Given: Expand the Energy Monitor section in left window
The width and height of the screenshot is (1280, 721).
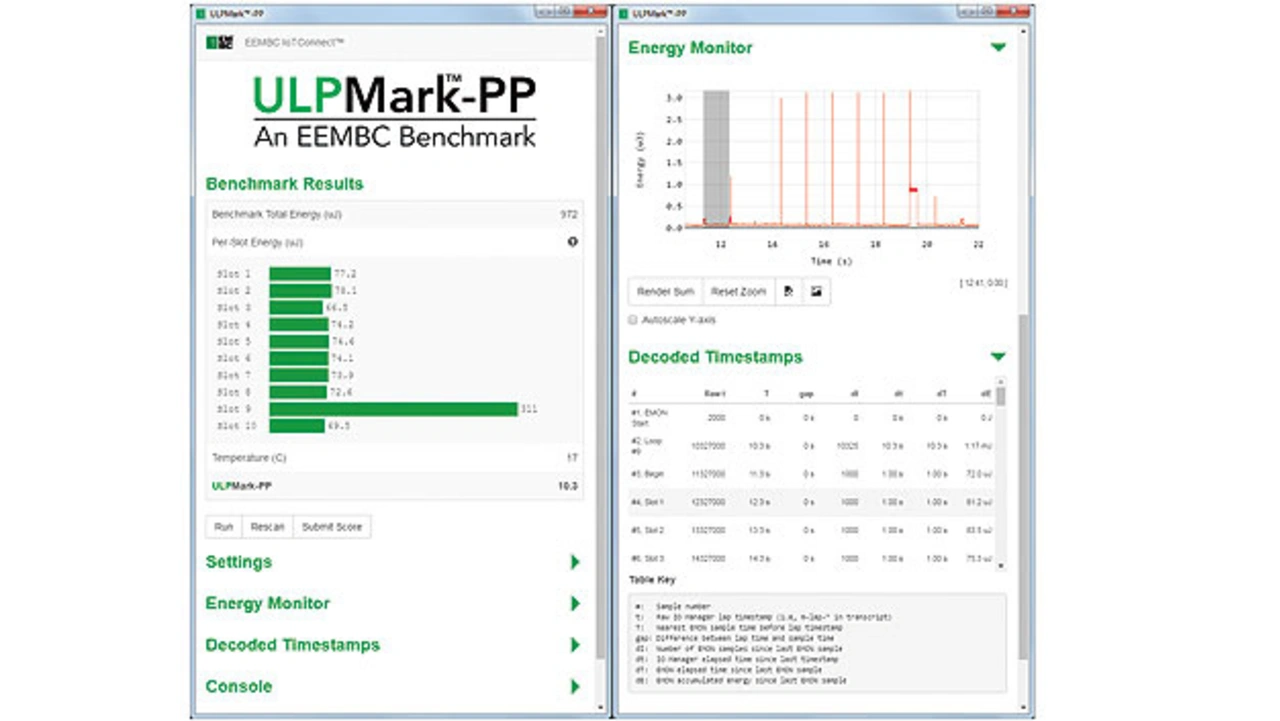Looking at the screenshot, I should coord(575,604).
